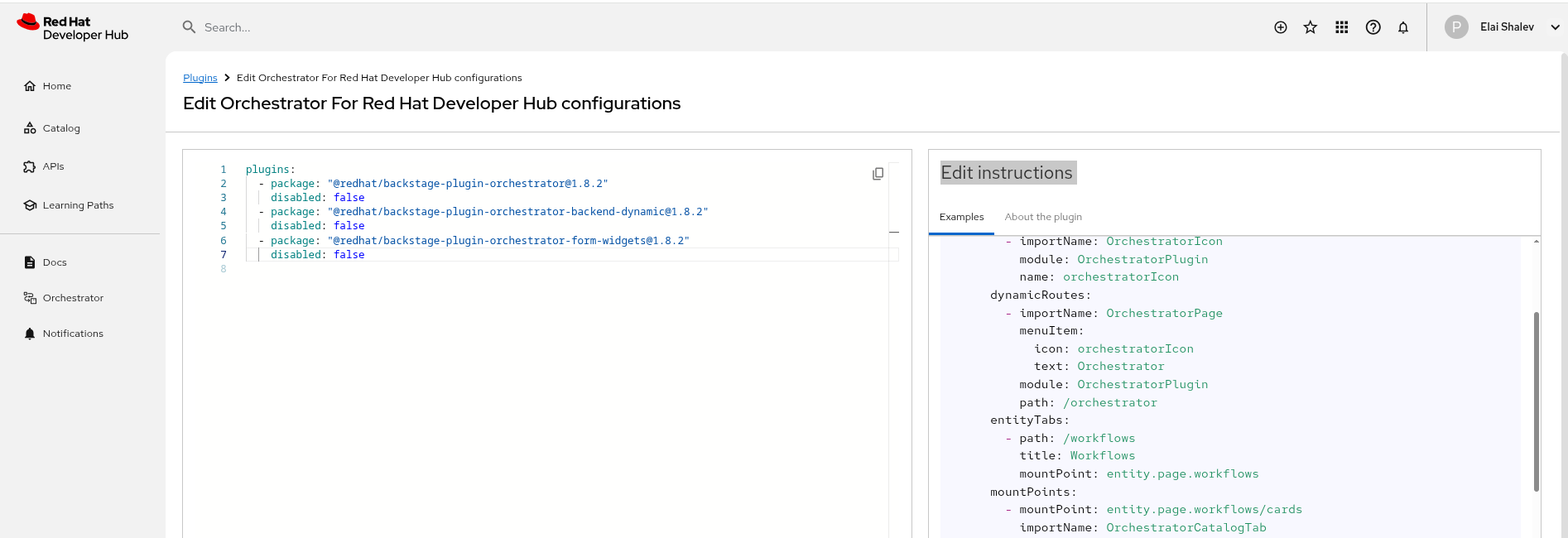Screen dimensions: 1568x538
Task: Switch to the About the plugin tab
Action: [x=1043, y=217]
